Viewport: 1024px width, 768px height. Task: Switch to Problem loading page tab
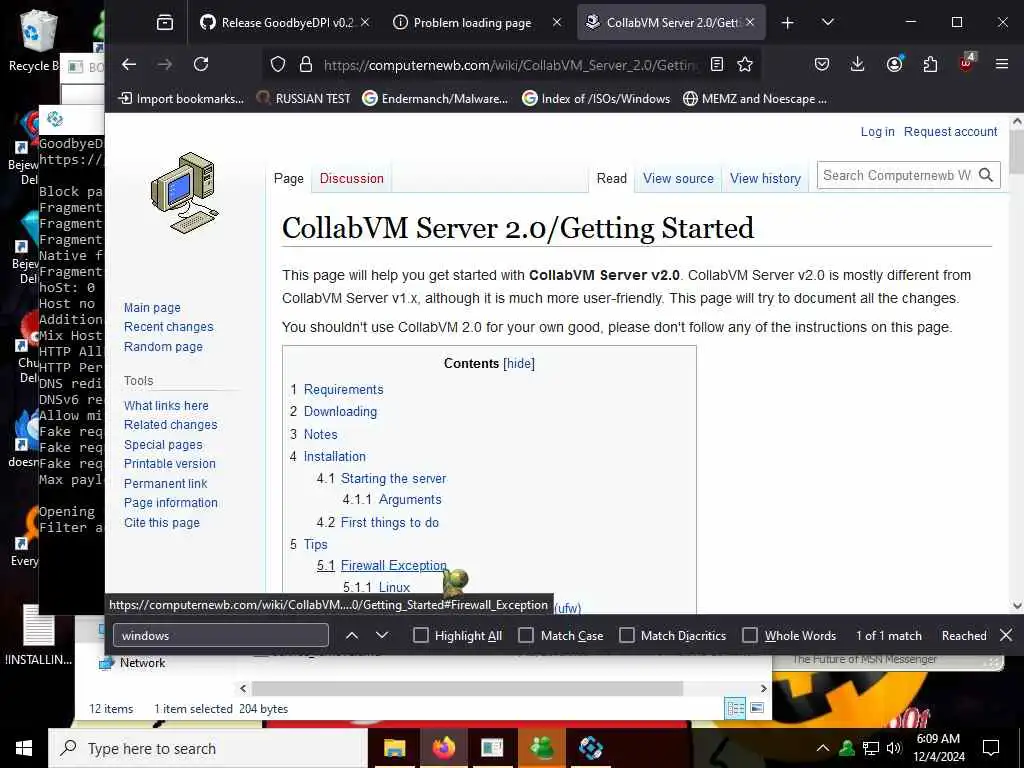point(475,23)
